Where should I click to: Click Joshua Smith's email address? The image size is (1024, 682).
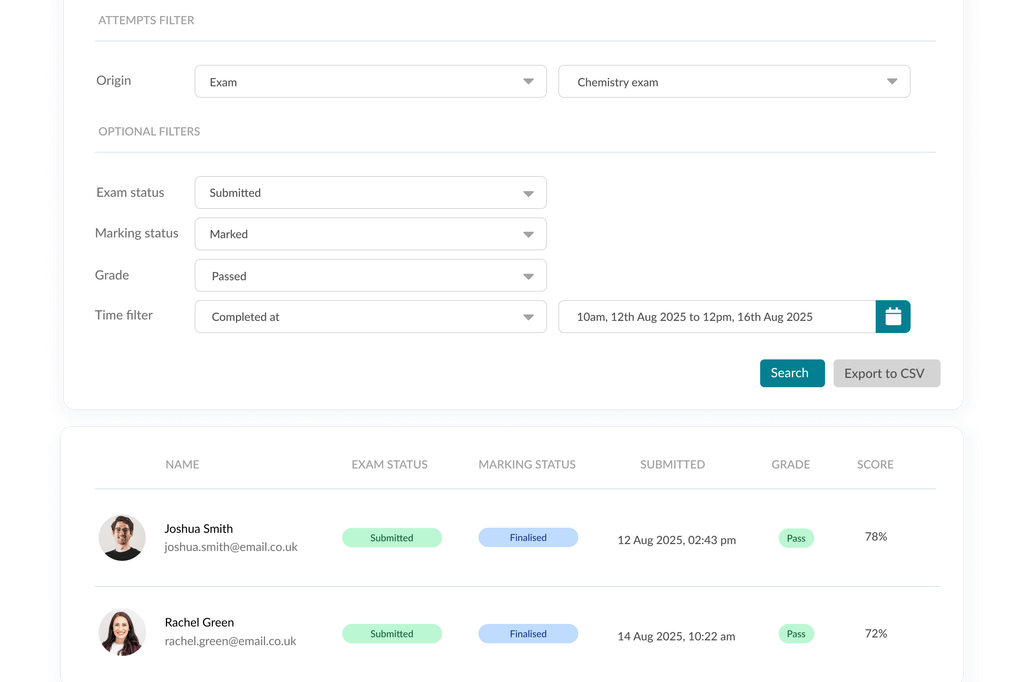click(x=232, y=549)
